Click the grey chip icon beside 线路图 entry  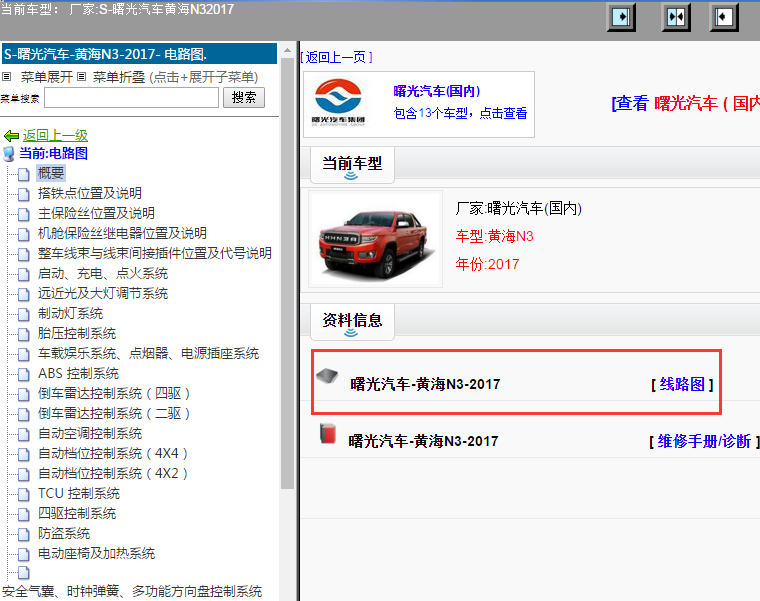[327, 376]
